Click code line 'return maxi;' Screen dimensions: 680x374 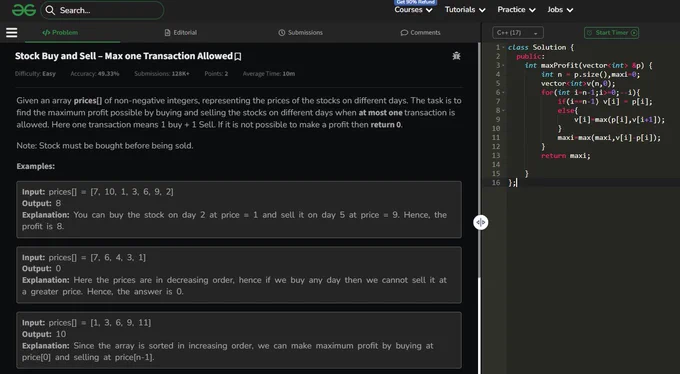(x=566, y=155)
